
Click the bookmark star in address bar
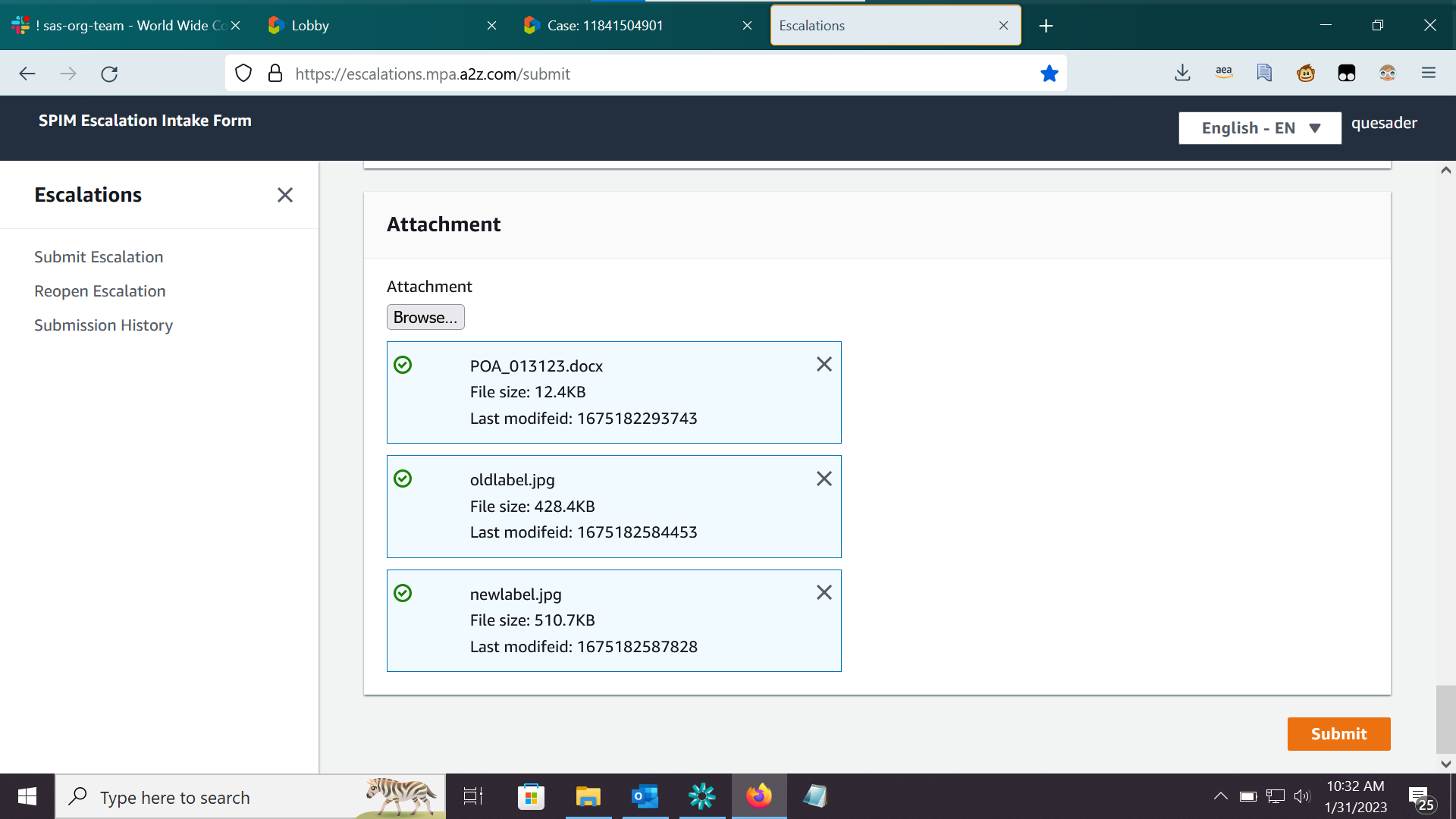pos(1049,74)
